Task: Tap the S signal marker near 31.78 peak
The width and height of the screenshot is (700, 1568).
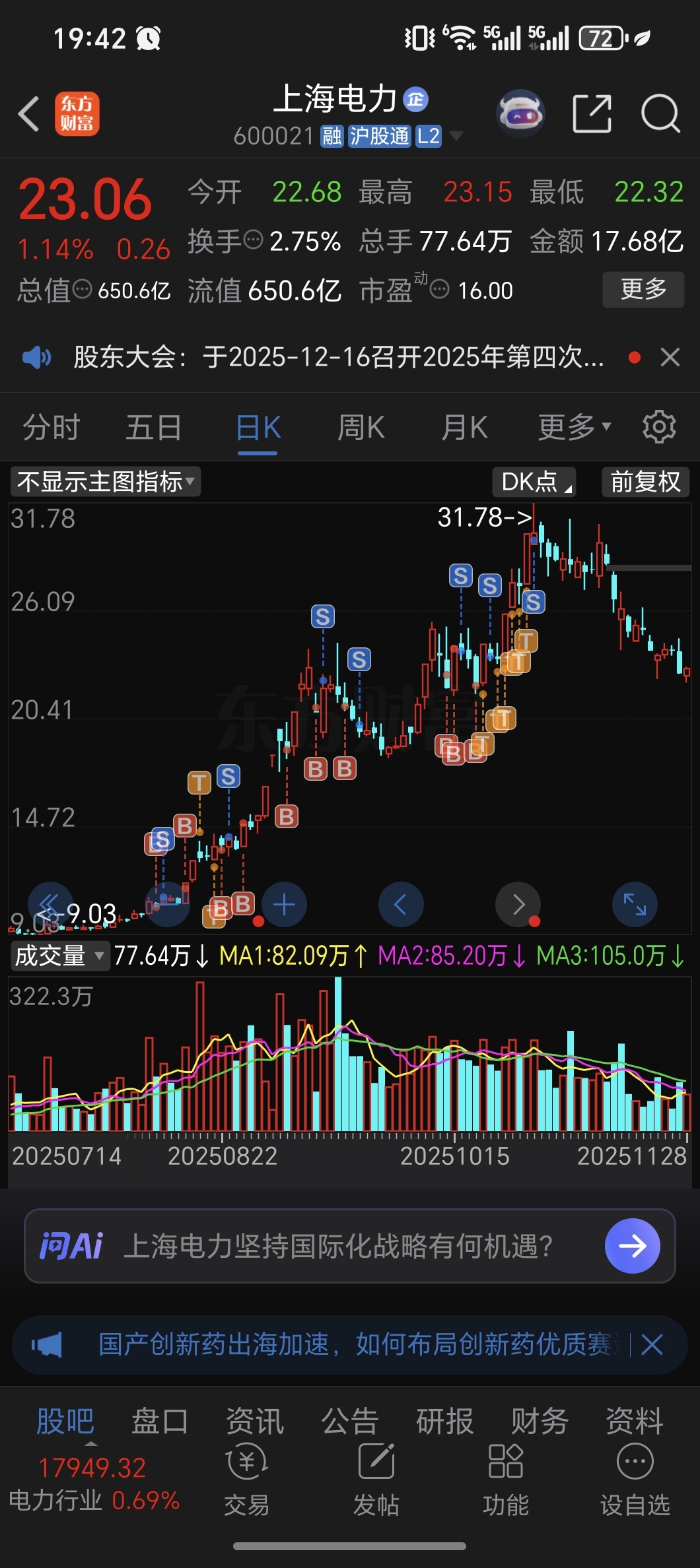Action: pyautogui.click(x=534, y=602)
